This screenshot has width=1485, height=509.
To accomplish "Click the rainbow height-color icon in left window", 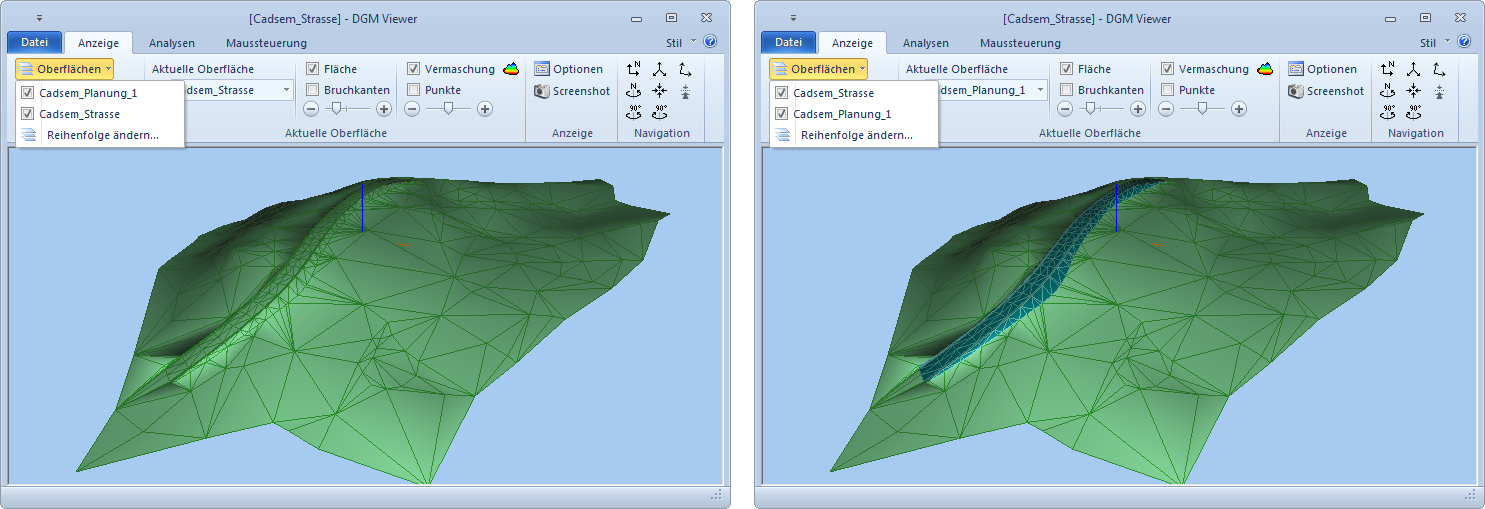I will pyautogui.click(x=512, y=69).
